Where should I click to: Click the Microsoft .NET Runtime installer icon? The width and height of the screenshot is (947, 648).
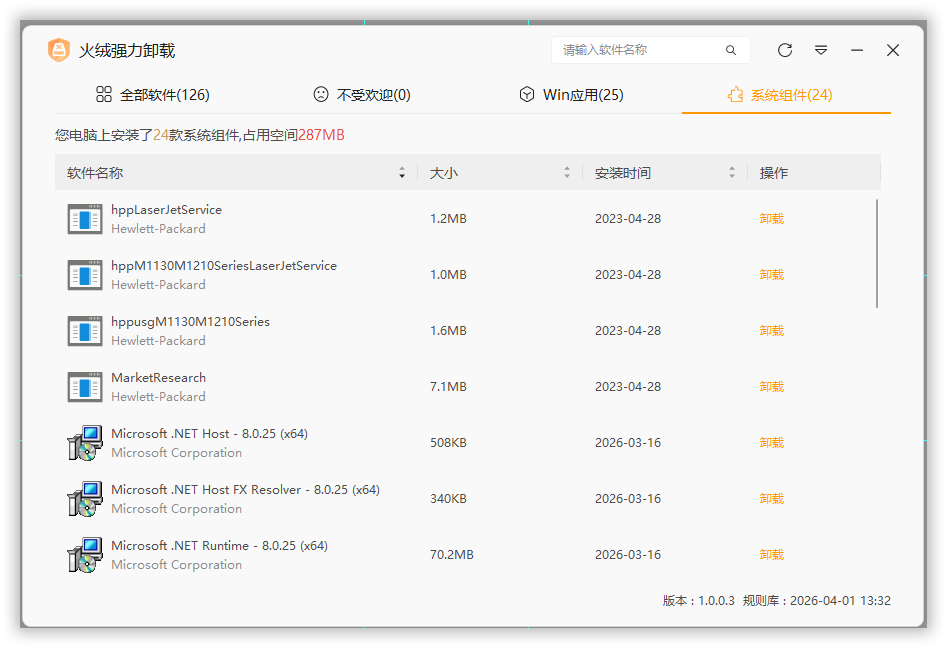85,555
